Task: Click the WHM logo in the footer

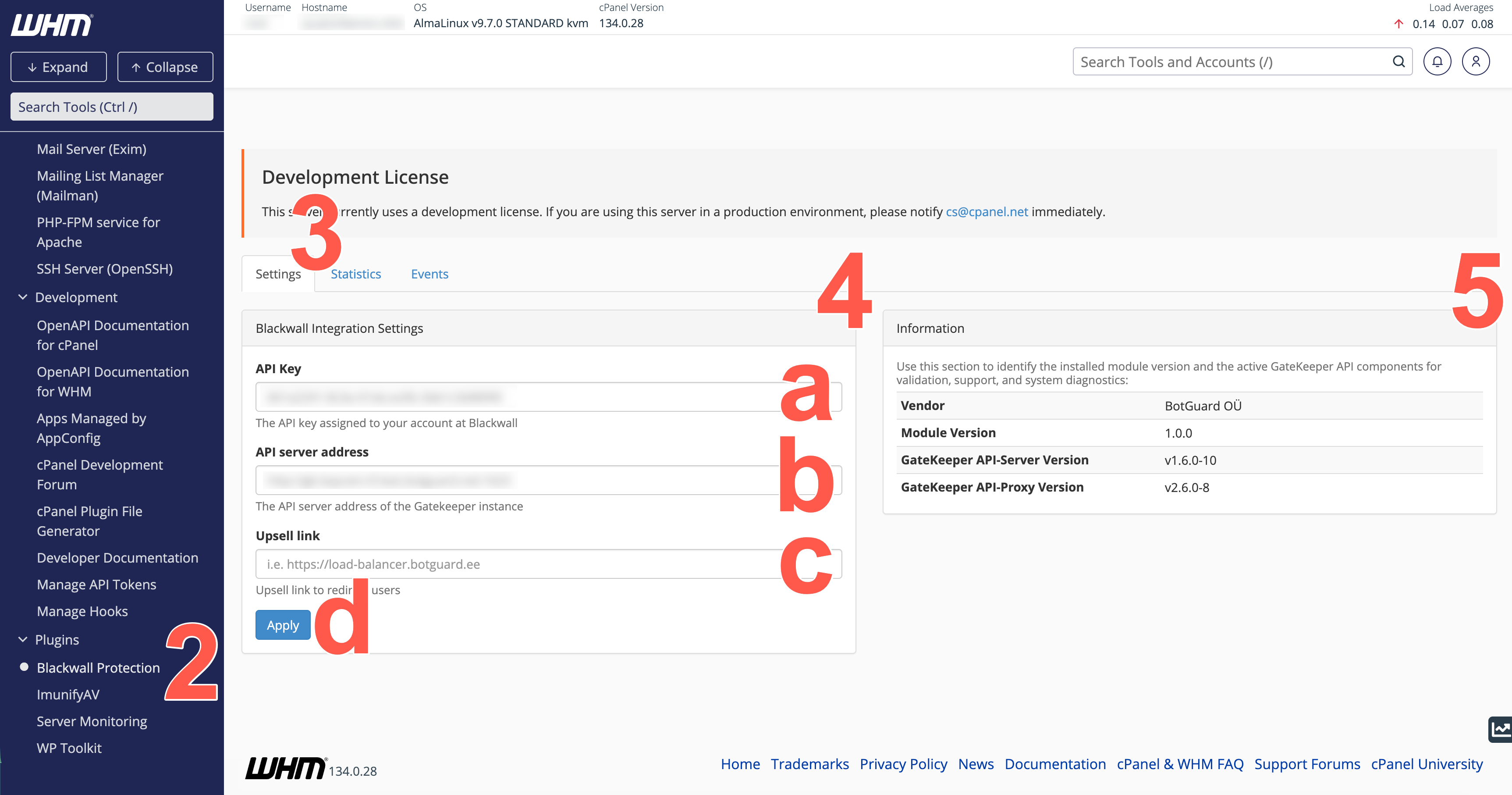Action: point(286,768)
